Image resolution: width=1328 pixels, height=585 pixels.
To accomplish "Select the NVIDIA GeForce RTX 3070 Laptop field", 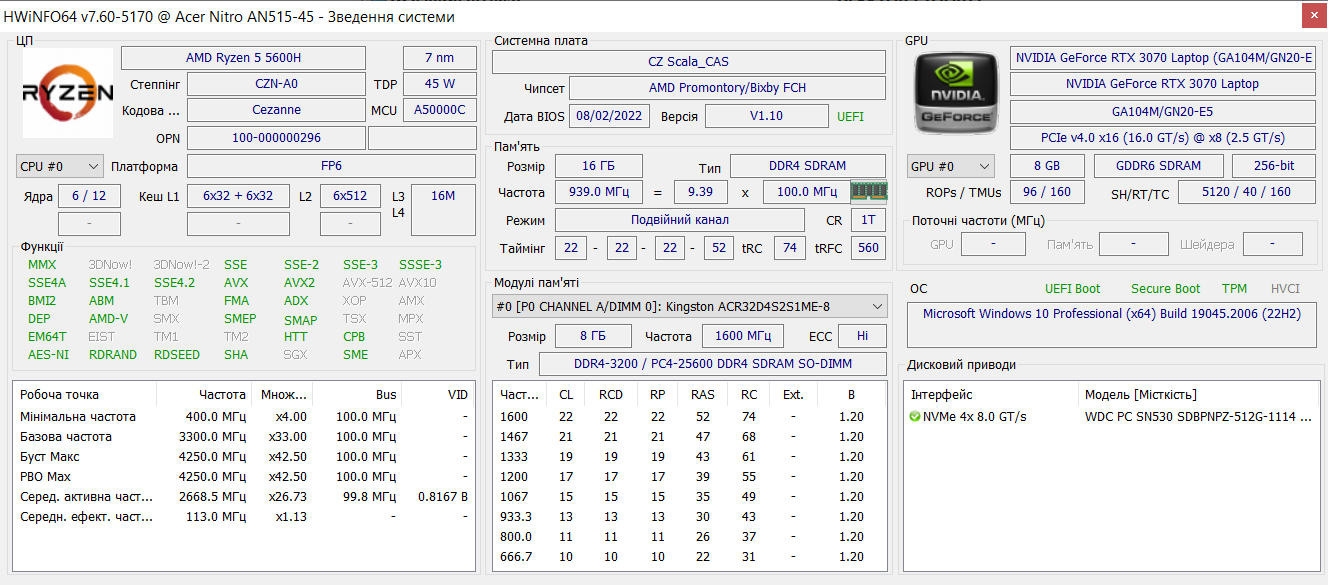I will [x=1162, y=84].
